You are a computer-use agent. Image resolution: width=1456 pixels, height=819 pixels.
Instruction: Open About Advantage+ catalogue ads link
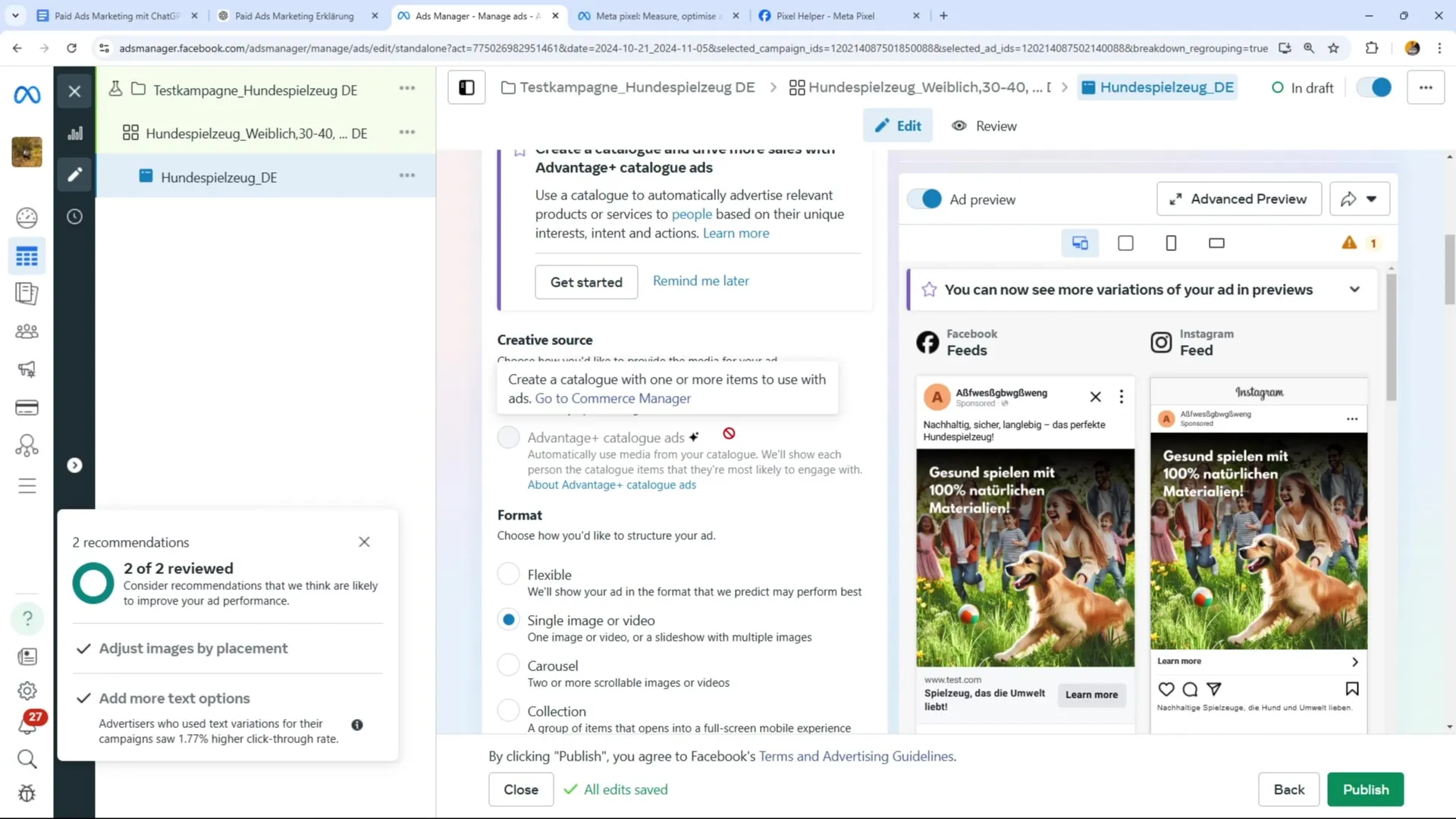click(611, 485)
